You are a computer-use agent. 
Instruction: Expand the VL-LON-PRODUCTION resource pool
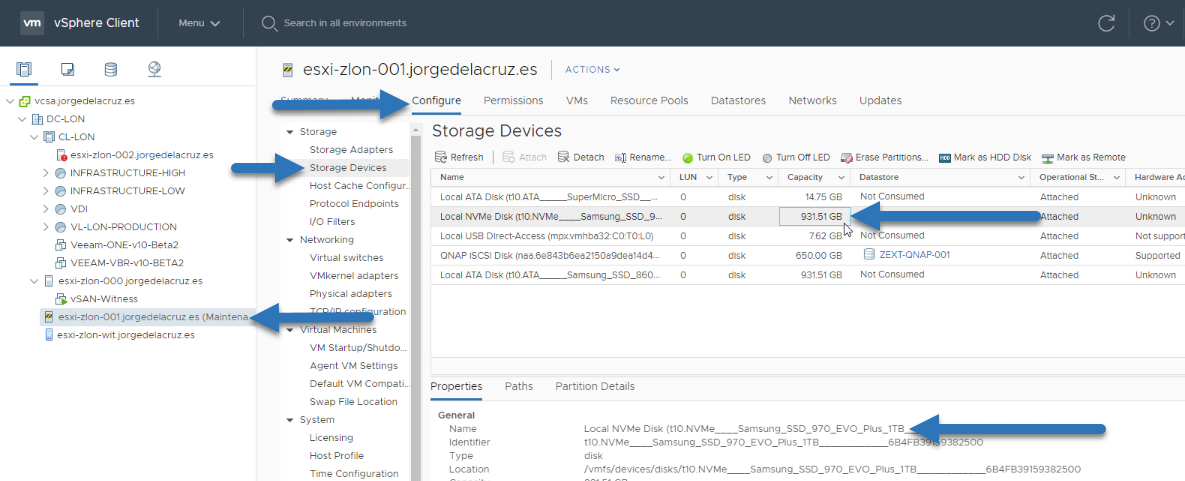tap(47, 227)
